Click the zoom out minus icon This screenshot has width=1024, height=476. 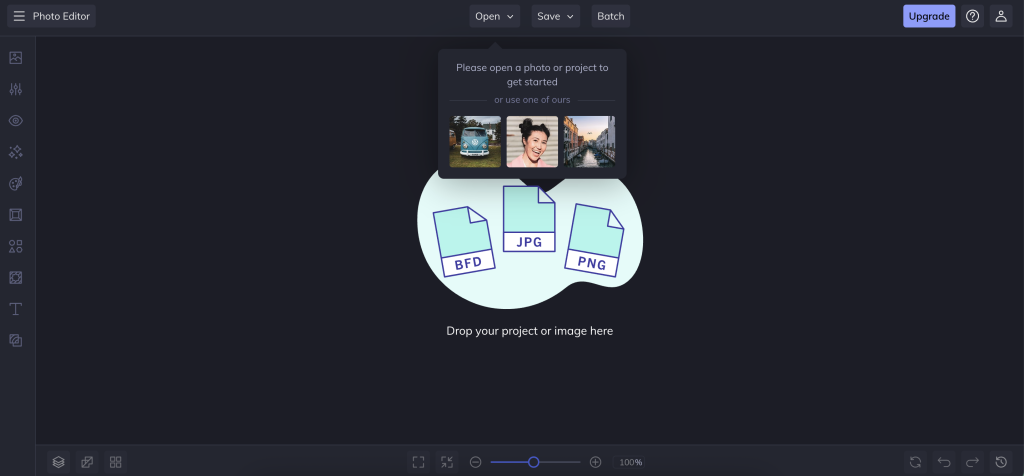tap(475, 462)
